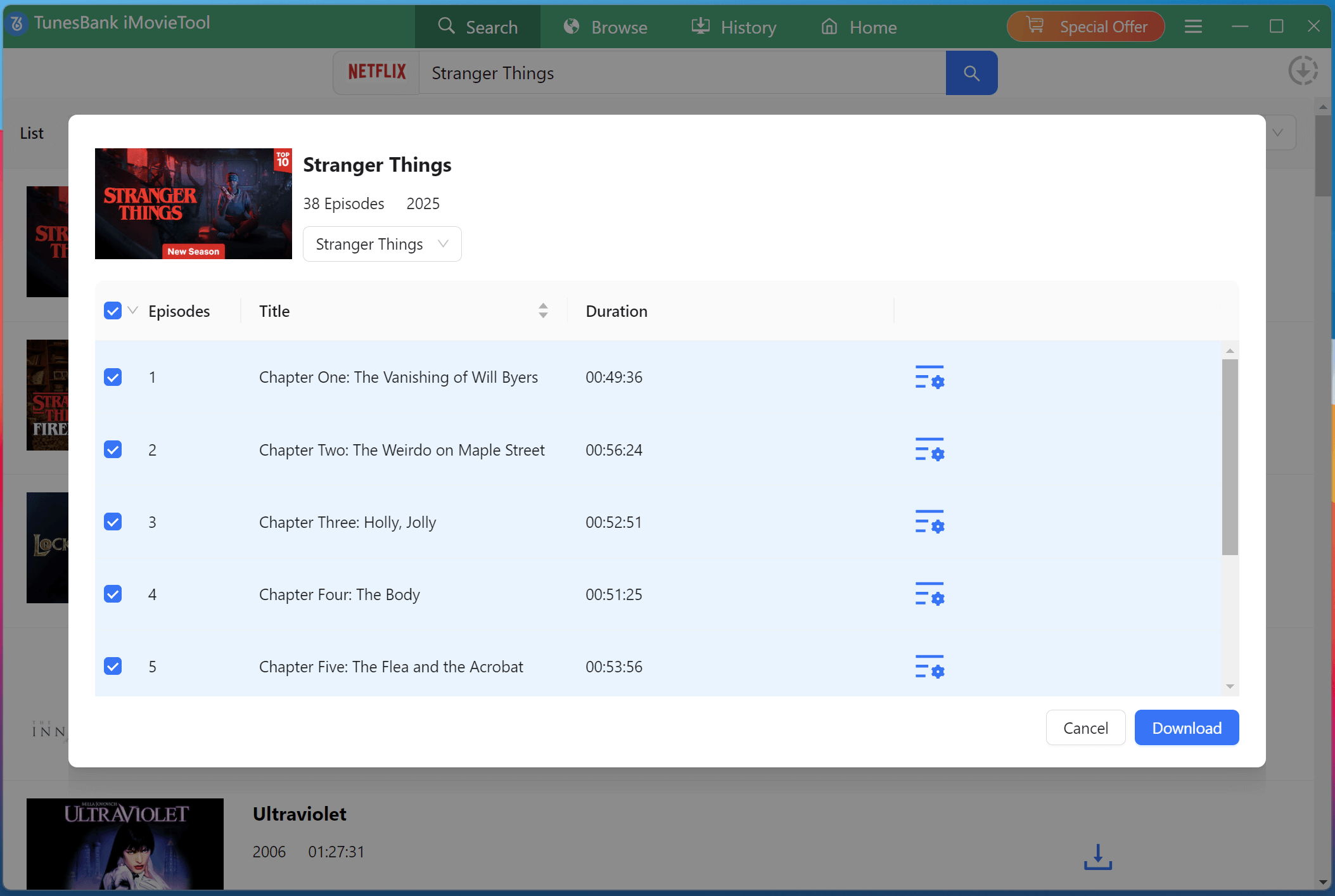Click the Duration column header
The width and height of the screenshot is (1335, 896).
(616, 310)
